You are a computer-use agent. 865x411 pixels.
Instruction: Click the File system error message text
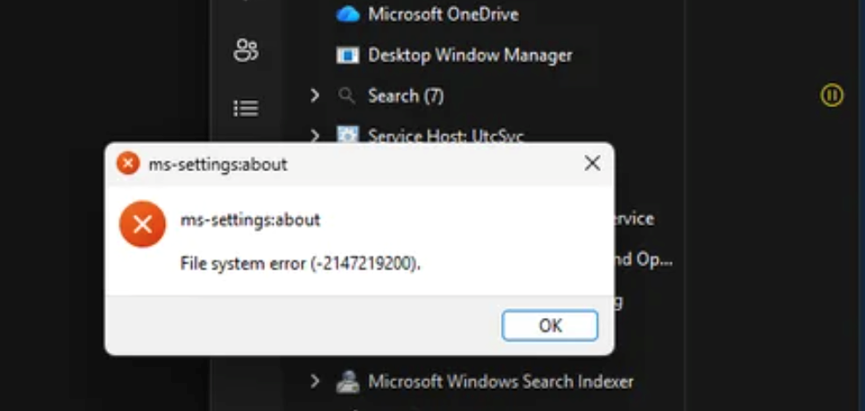[x=301, y=264]
